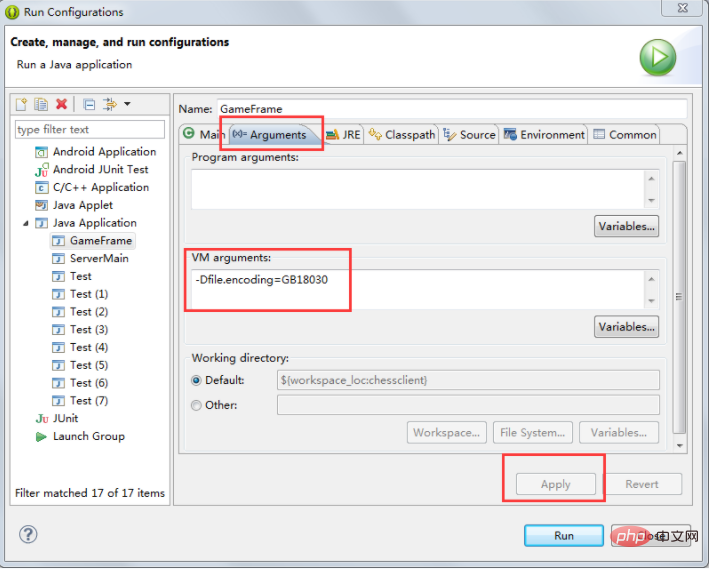The image size is (709, 569).
Task: Click the Arguments tab (x)= icon
Action: [240, 133]
